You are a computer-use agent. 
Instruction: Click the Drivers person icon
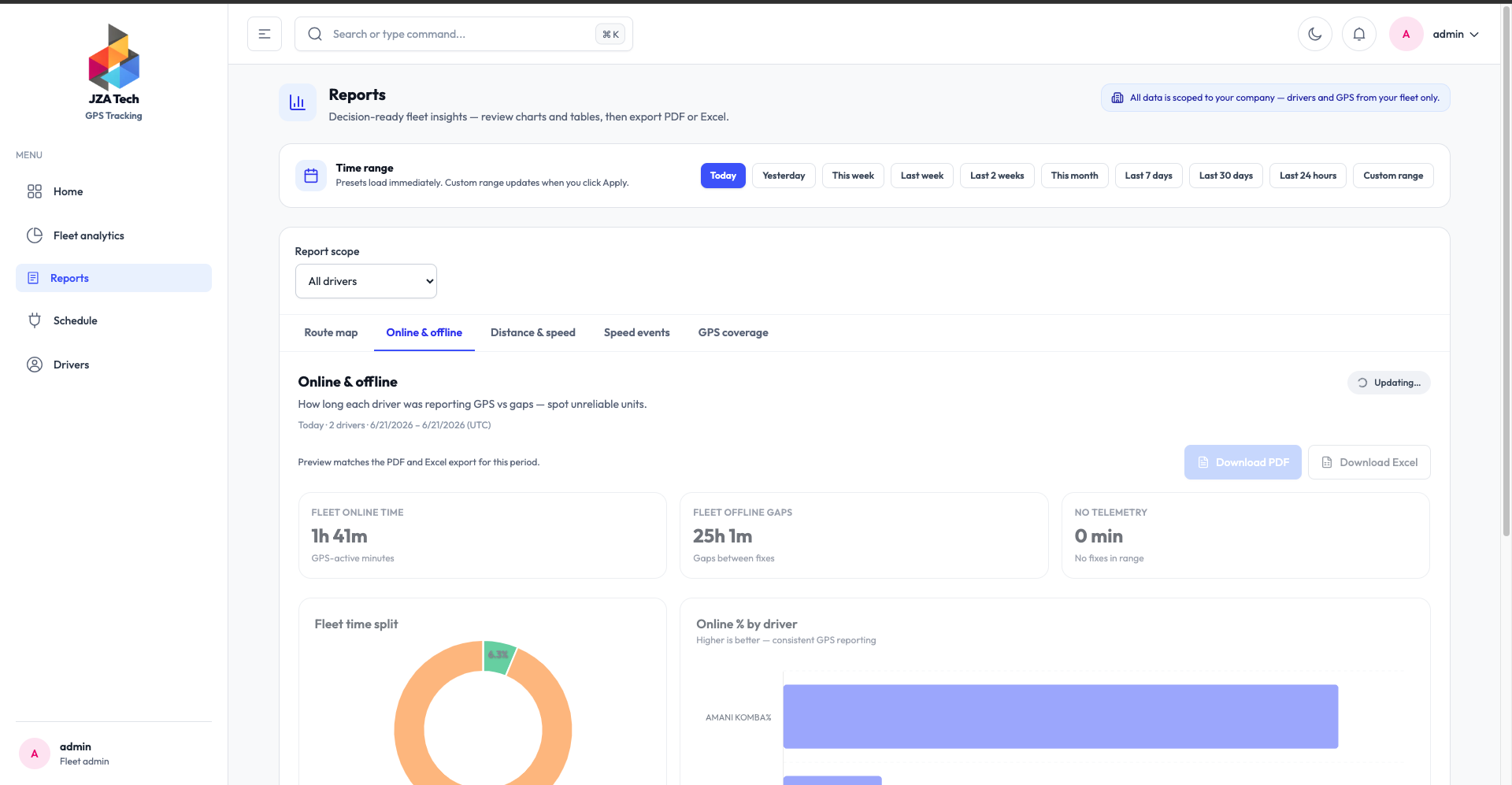[x=35, y=365]
